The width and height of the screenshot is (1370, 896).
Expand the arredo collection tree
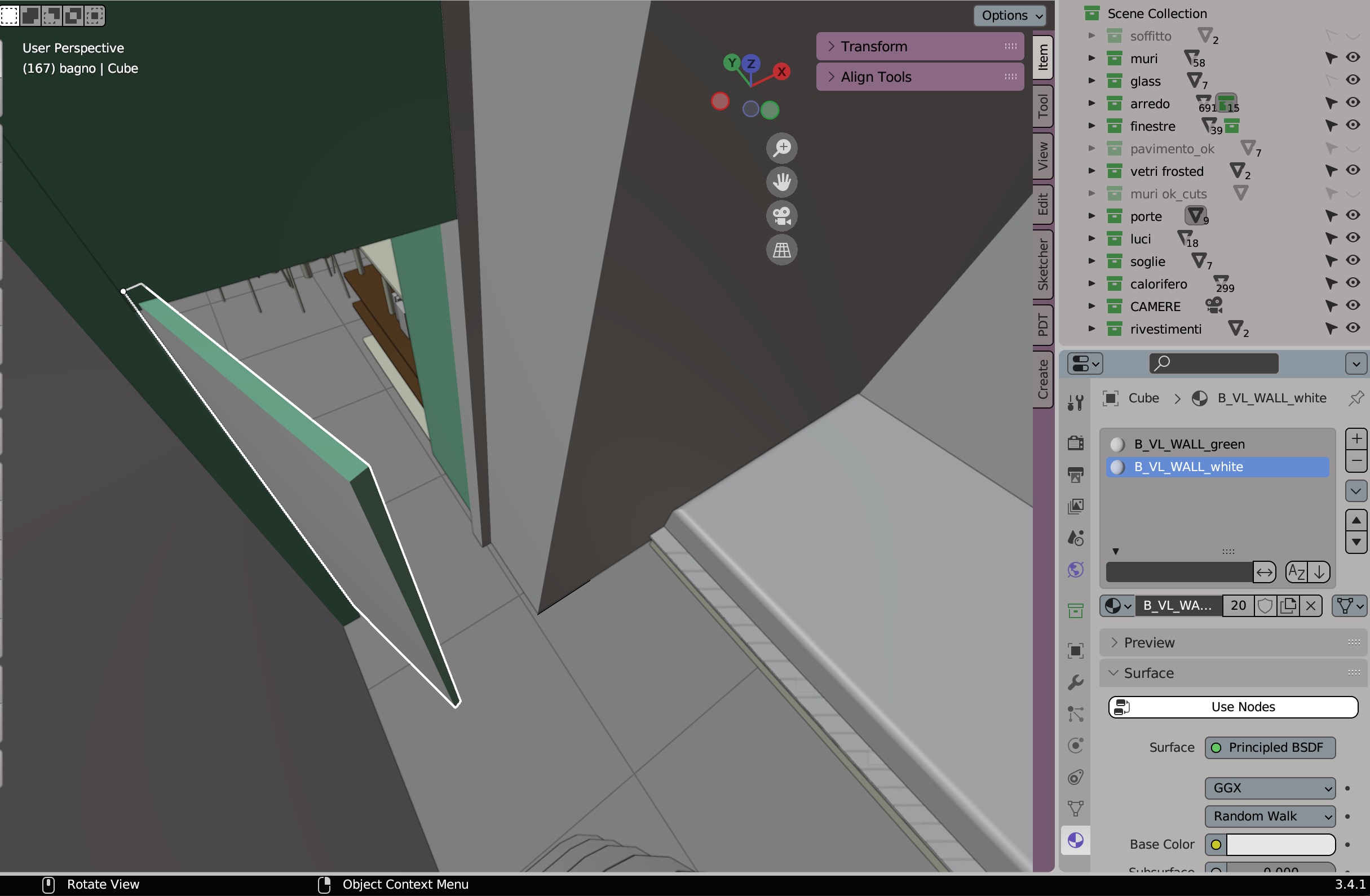pyautogui.click(x=1091, y=103)
